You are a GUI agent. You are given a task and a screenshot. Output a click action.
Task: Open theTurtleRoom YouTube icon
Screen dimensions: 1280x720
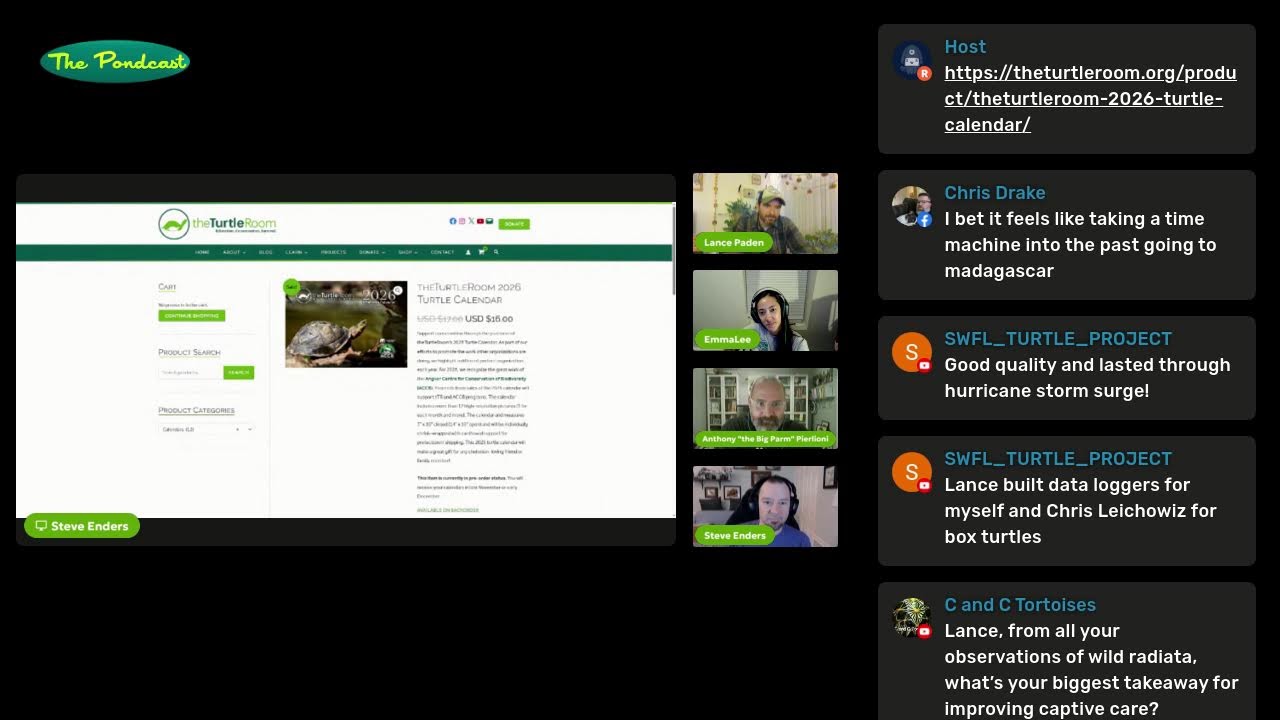tap(480, 221)
